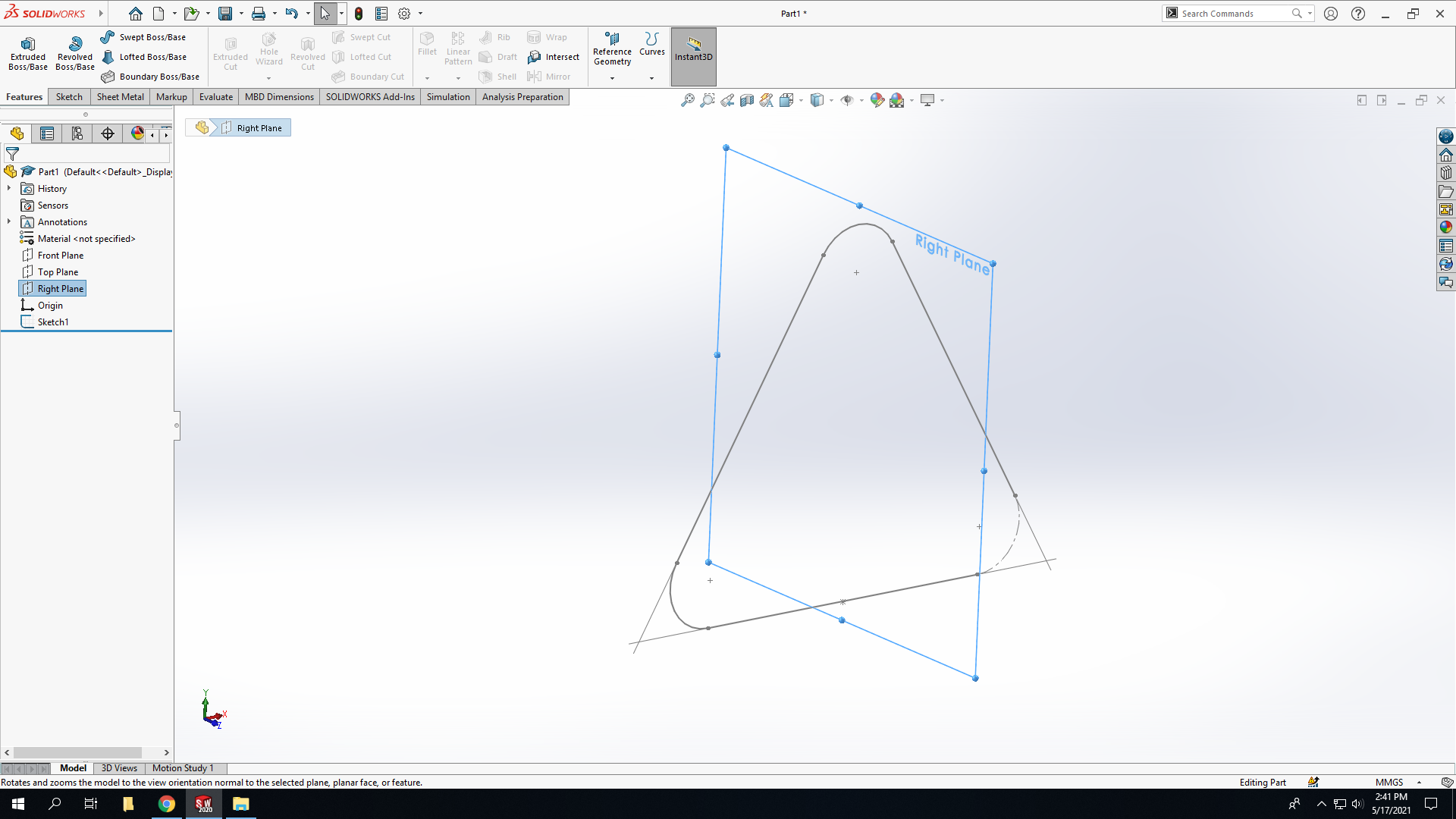1456x819 pixels.
Task: Click the tree filter funnel icon
Action: tap(12, 154)
